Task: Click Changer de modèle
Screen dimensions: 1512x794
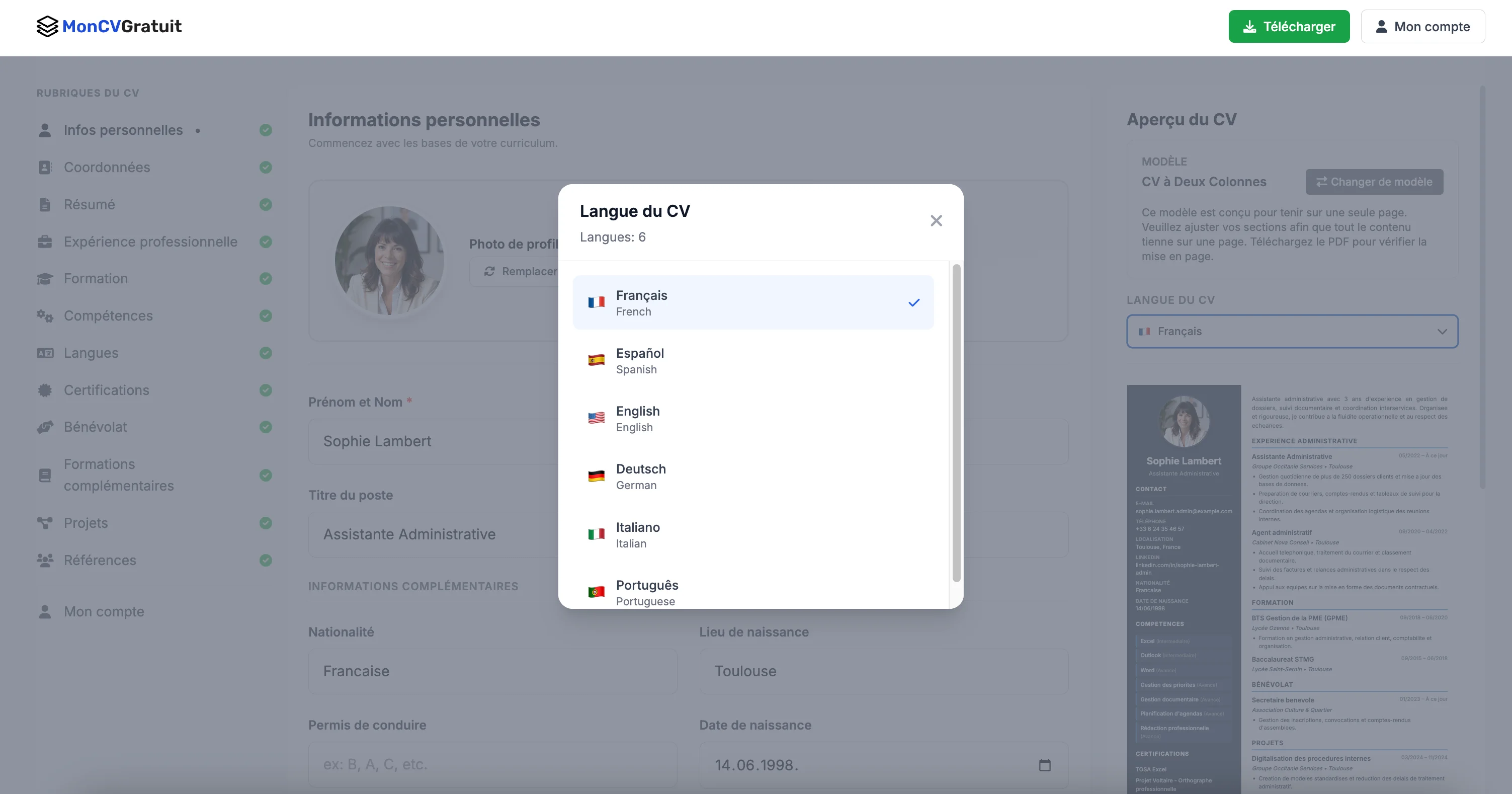Action: pyautogui.click(x=1374, y=182)
